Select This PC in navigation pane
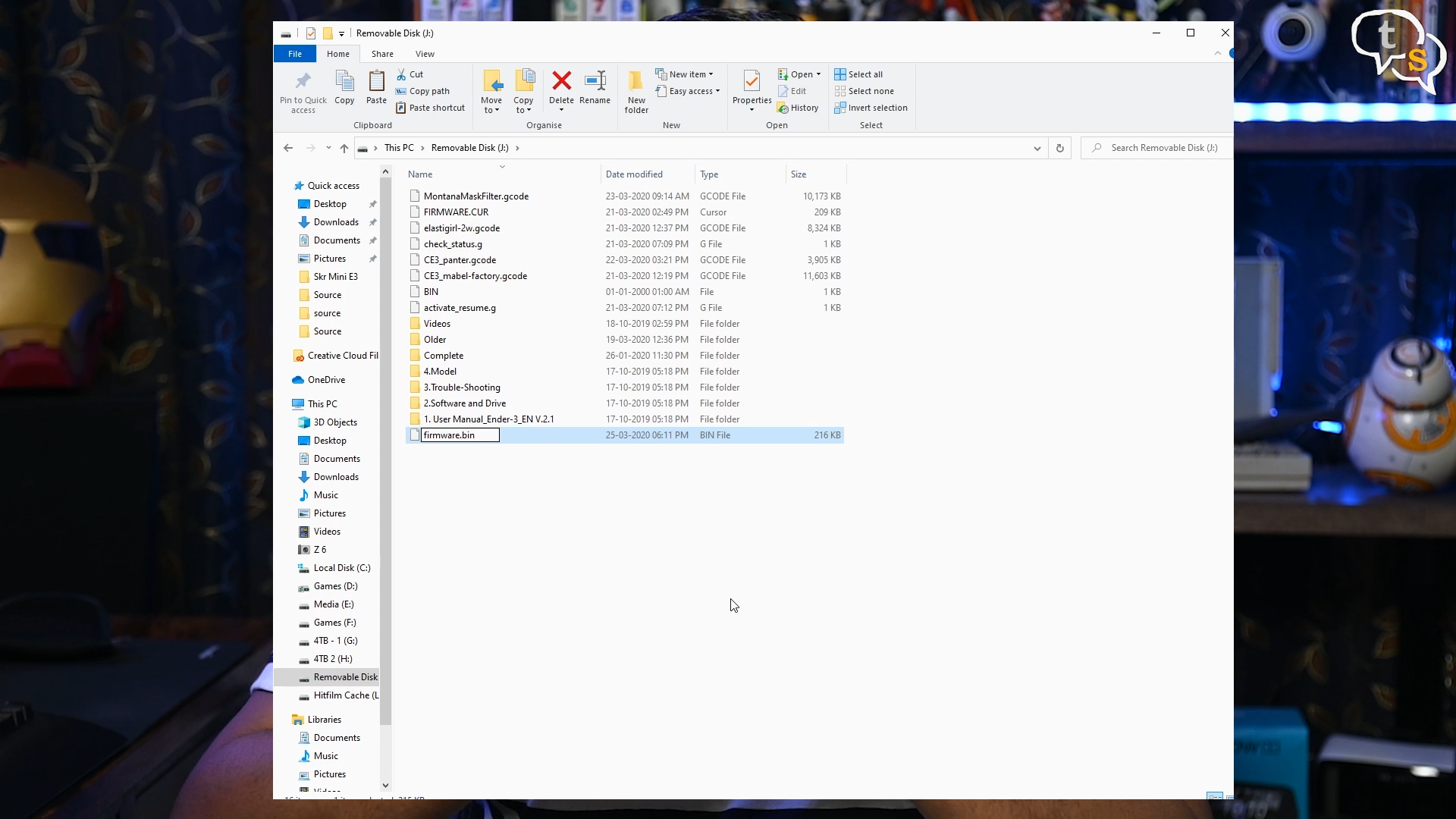The width and height of the screenshot is (1456, 819). [322, 404]
